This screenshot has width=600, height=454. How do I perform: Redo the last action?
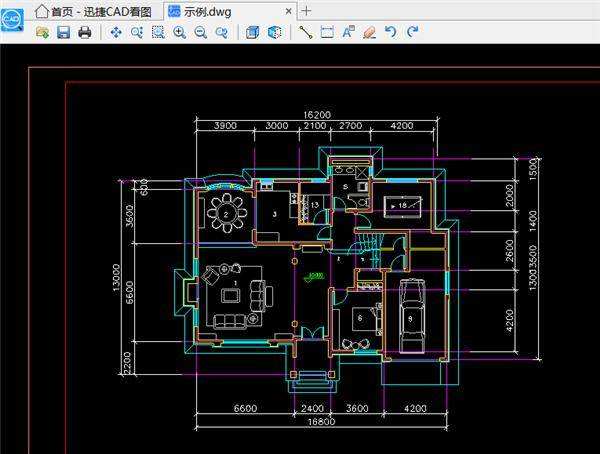click(412, 32)
